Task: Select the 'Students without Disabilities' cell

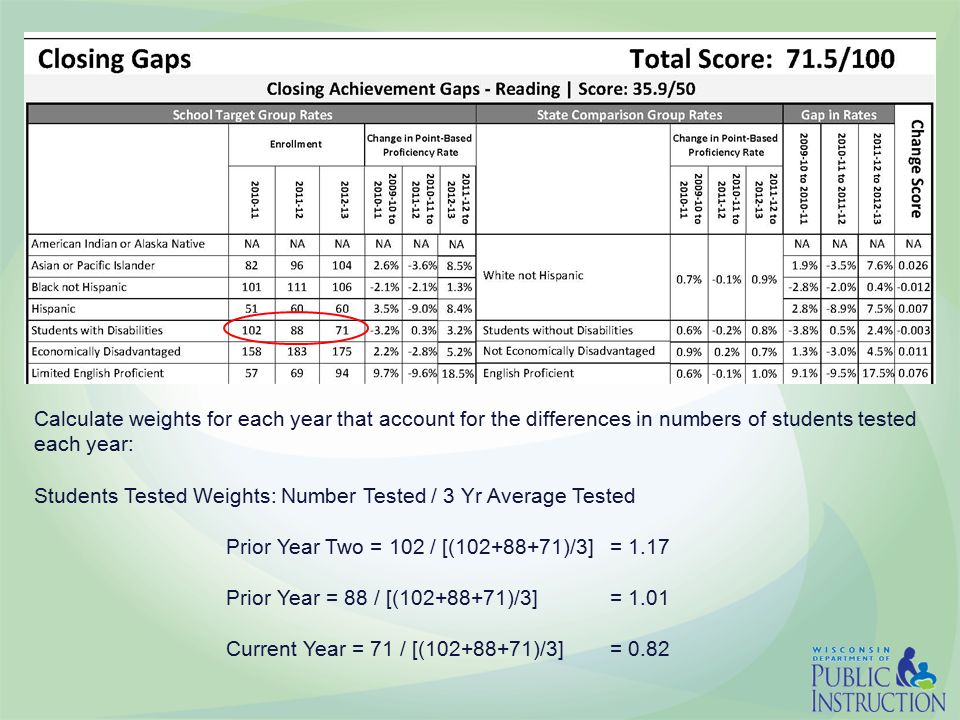Action: pyautogui.click(x=558, y=331)
